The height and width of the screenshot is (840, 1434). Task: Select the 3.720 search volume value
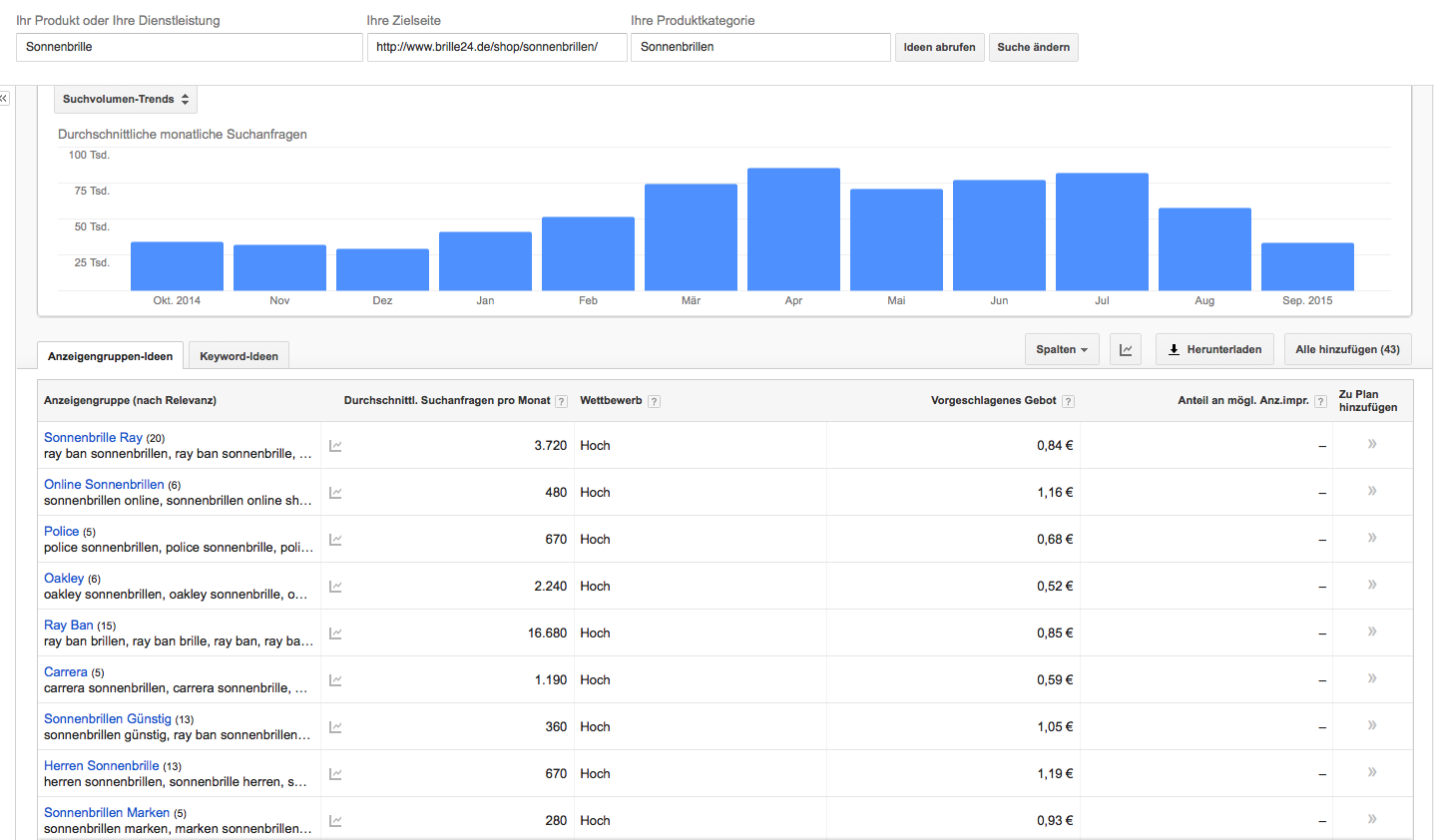tap(550, 445)
